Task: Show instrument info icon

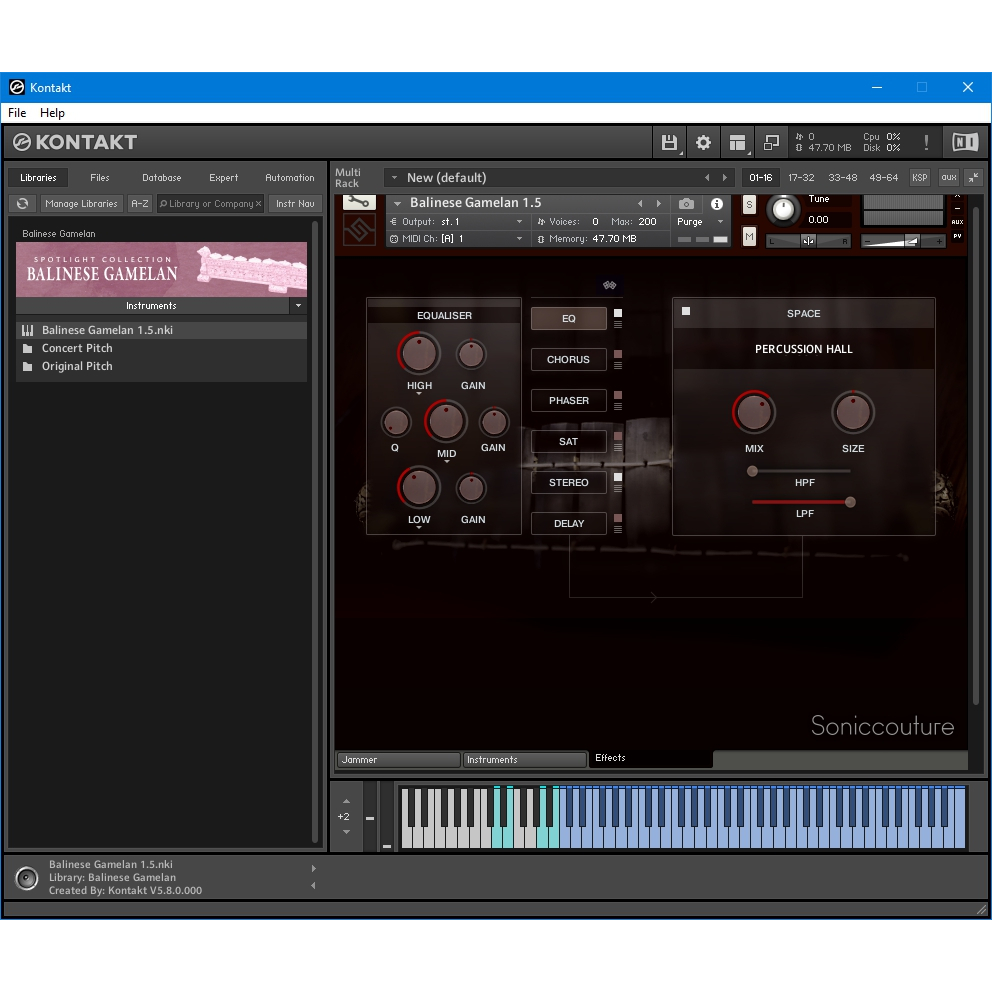Action: tap(717, 204)
